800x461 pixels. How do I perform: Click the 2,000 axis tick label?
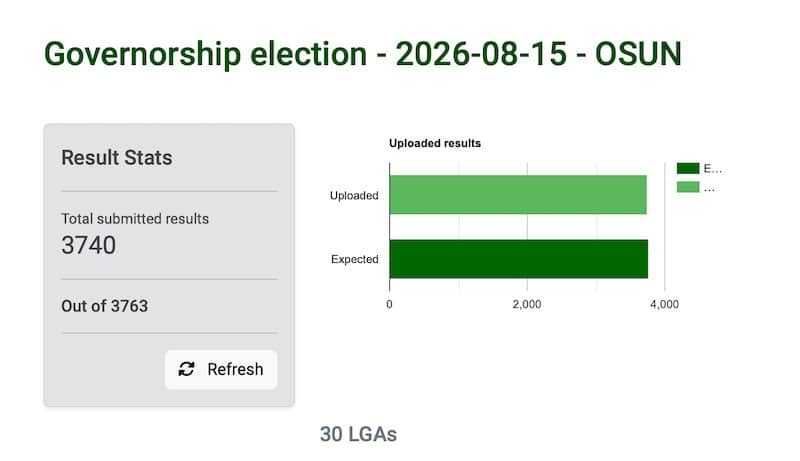[x=527, y=304]
